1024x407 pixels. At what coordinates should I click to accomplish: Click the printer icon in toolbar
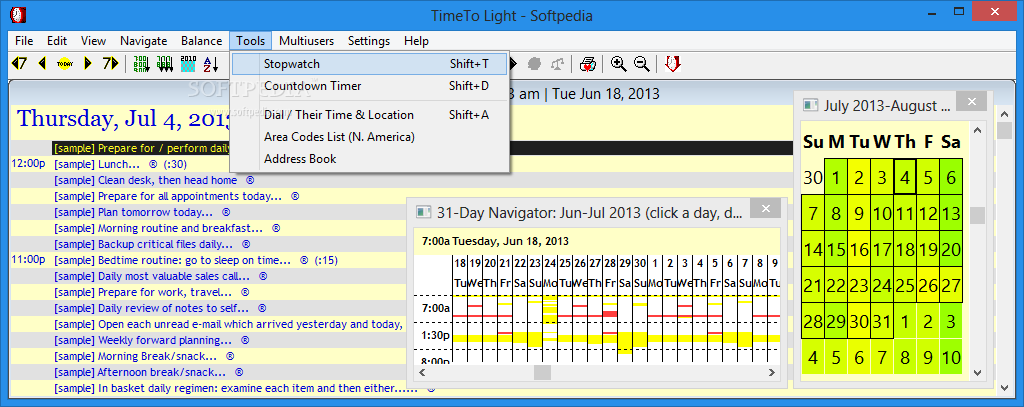tap(588, 63)
